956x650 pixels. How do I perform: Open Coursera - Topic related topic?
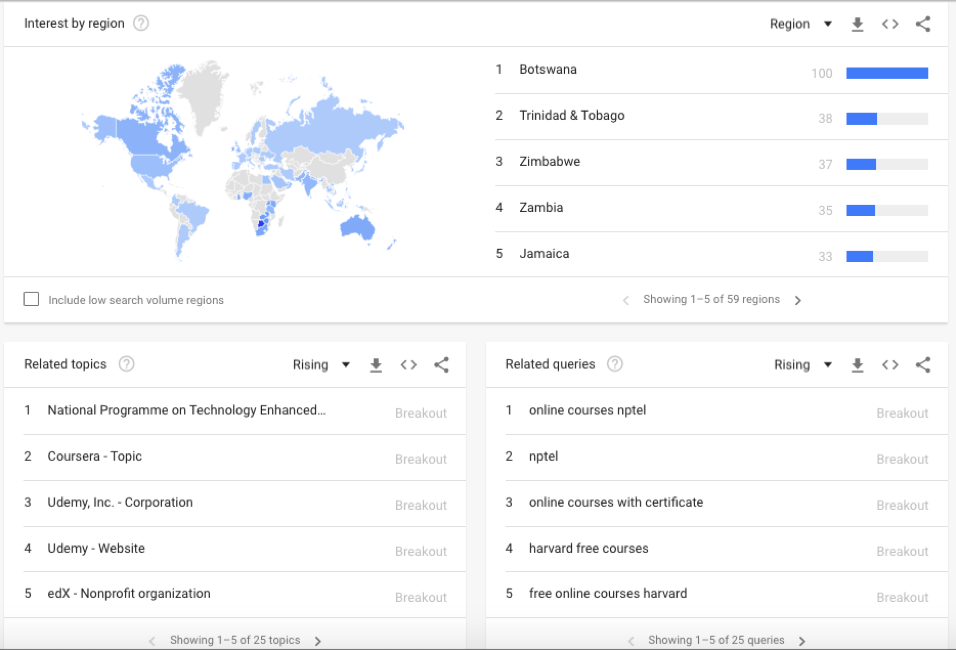point(95,456)
